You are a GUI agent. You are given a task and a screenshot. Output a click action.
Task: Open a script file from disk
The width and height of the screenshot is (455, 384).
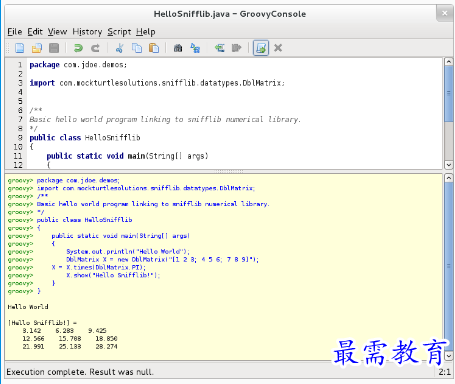tap(37, 48)
